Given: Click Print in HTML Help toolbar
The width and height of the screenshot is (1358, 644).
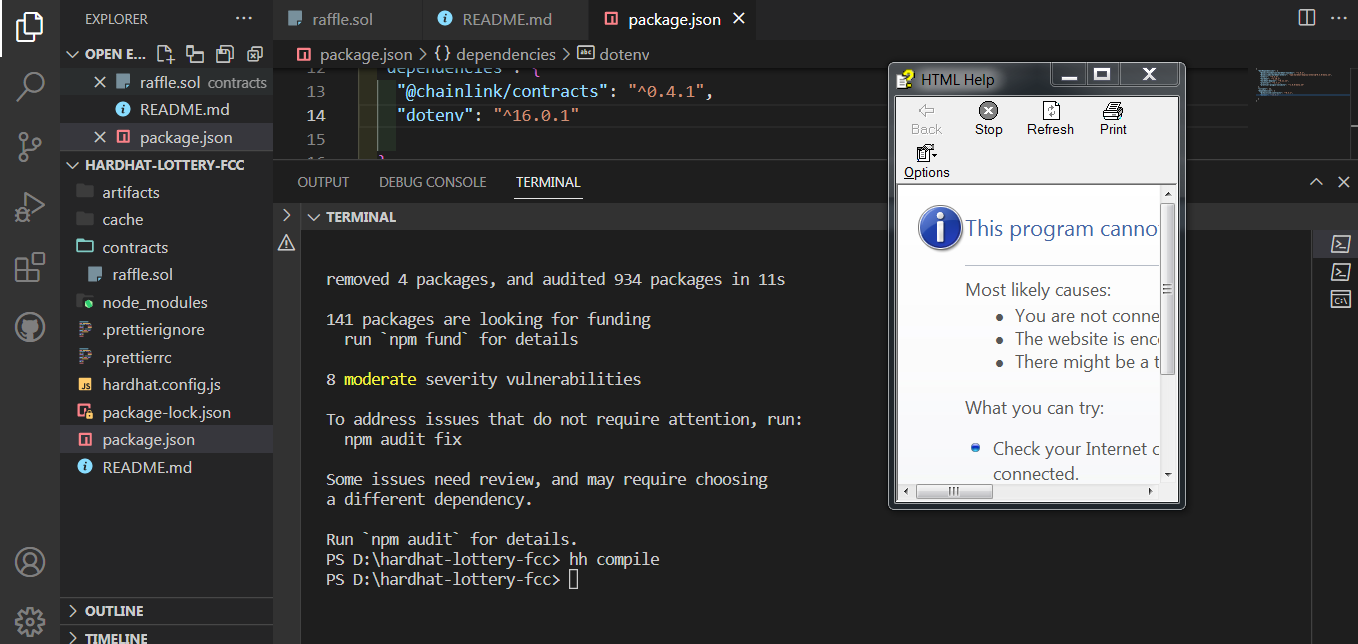Looking at the screenshot, I should (1113, 119).
